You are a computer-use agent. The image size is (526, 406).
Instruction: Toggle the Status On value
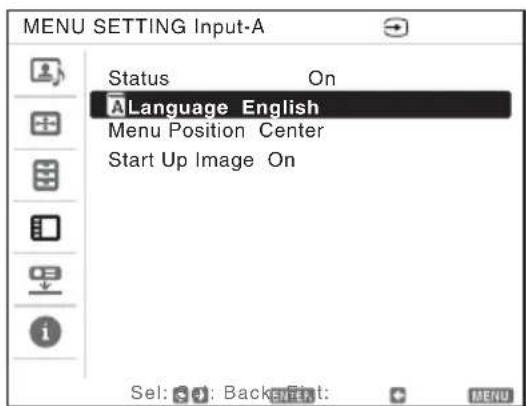point(322,79)
